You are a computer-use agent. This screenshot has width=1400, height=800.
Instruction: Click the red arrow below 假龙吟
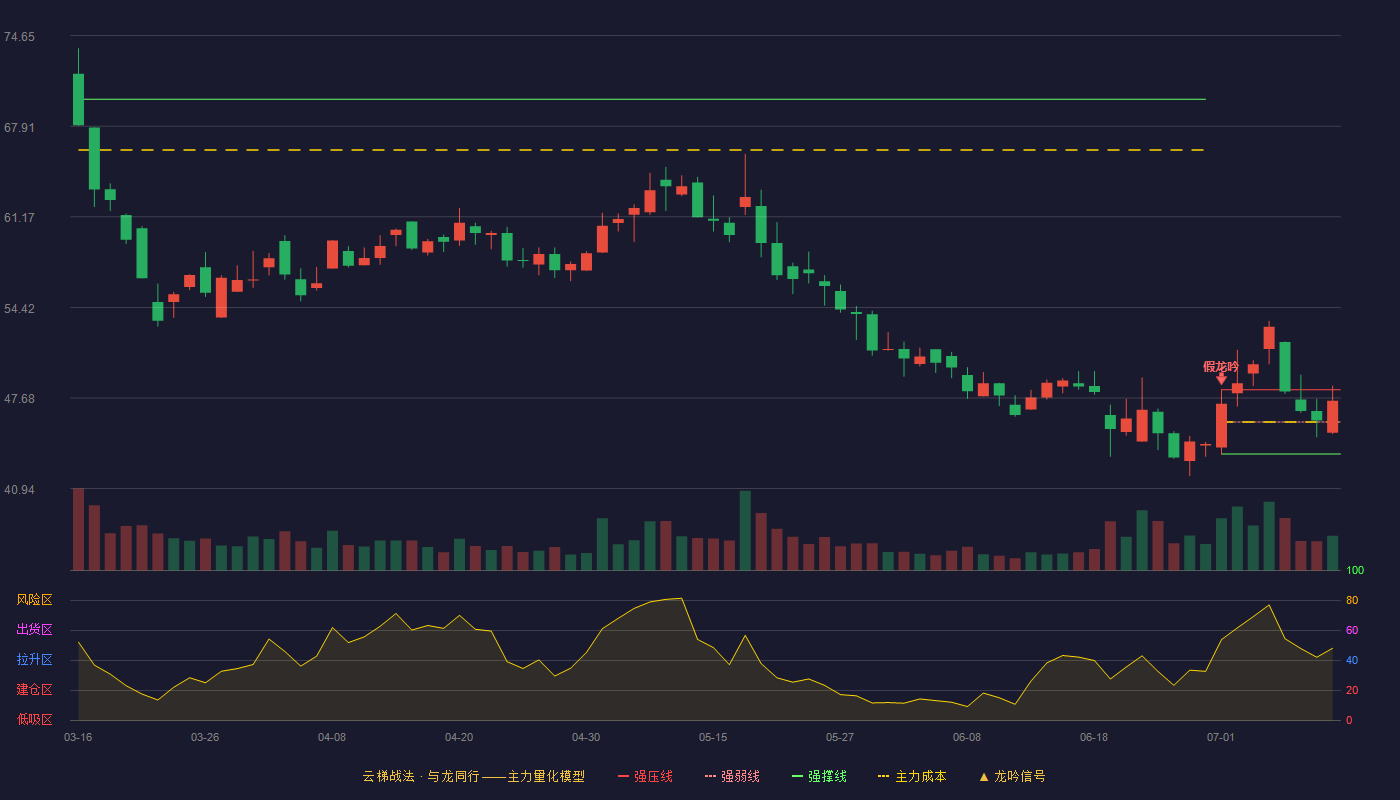tap(1221, 379)
